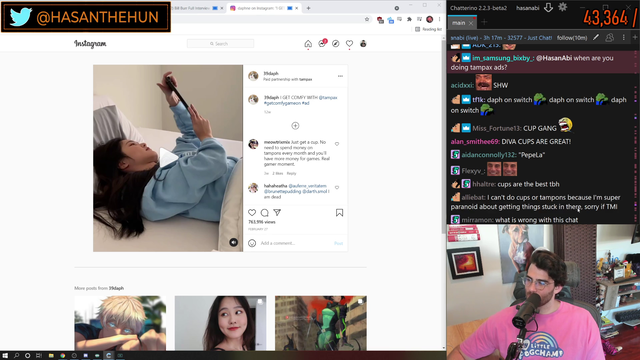Image resolution: width=640 pixels, height=360 pixels.
Task: Open Chrome extensions puzzle icon
Action: click(409, 19)
